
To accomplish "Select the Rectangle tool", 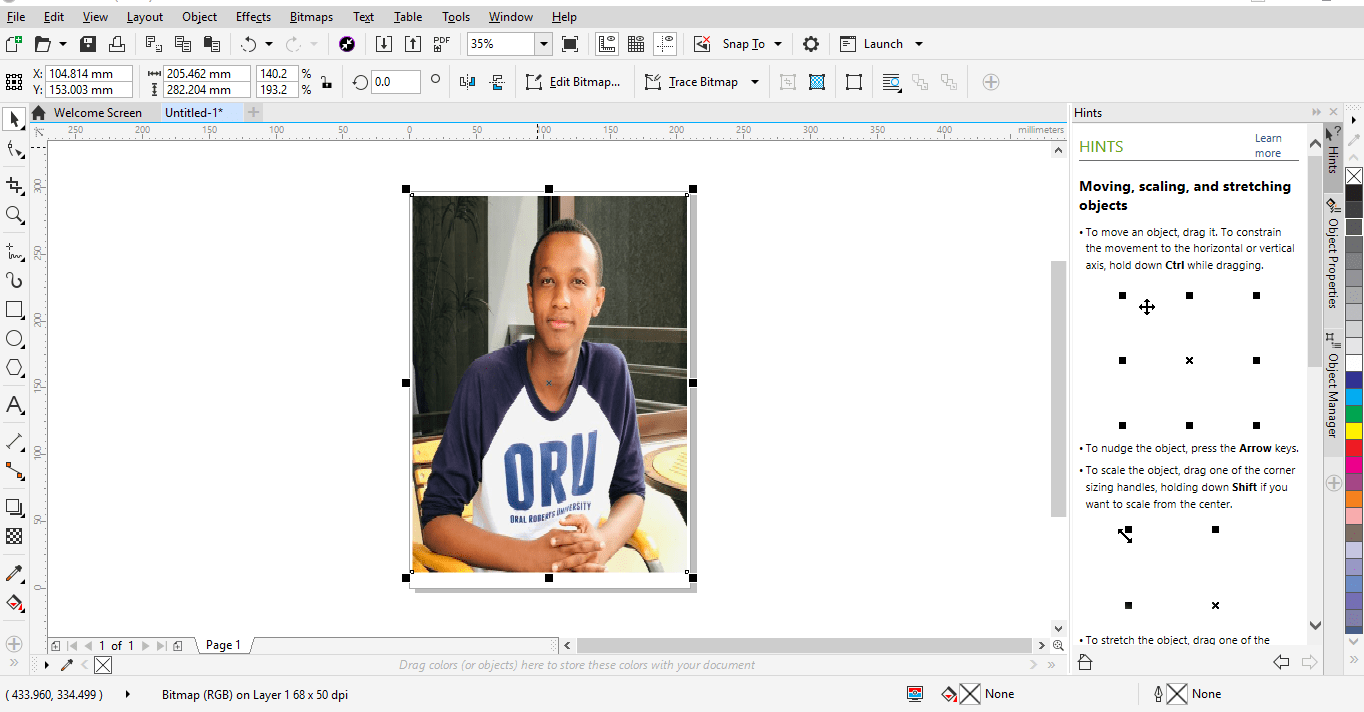I will (14, 310).
